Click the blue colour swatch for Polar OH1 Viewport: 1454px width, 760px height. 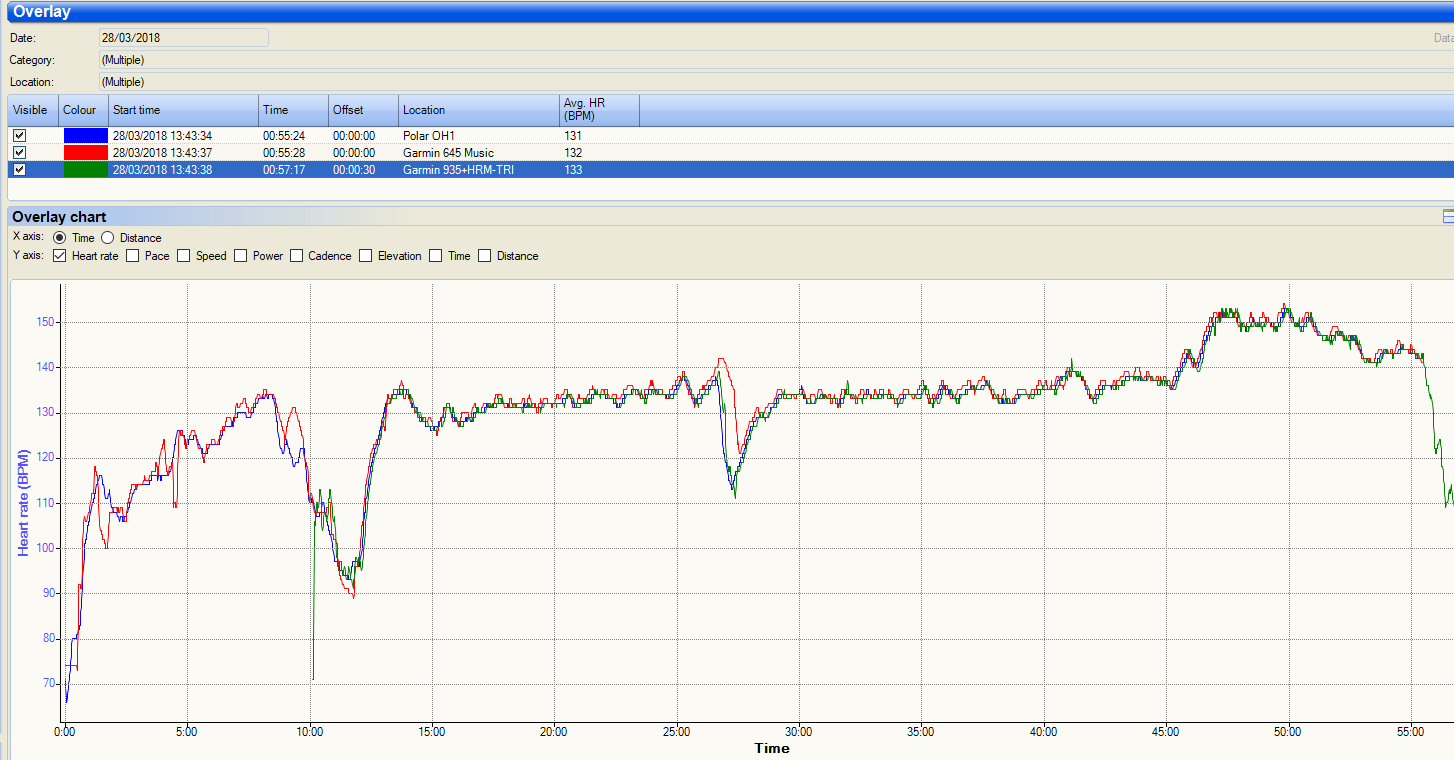pos(85,135)
